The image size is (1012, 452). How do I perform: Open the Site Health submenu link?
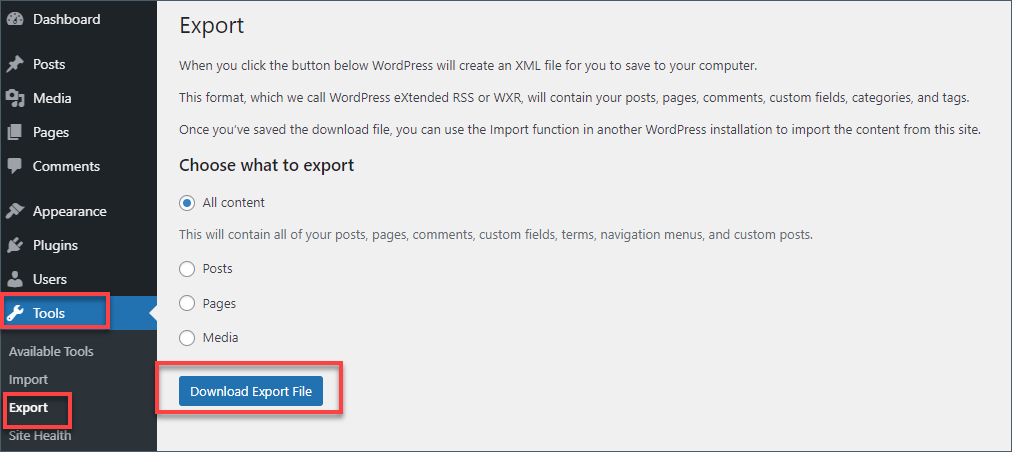(40, 435)
